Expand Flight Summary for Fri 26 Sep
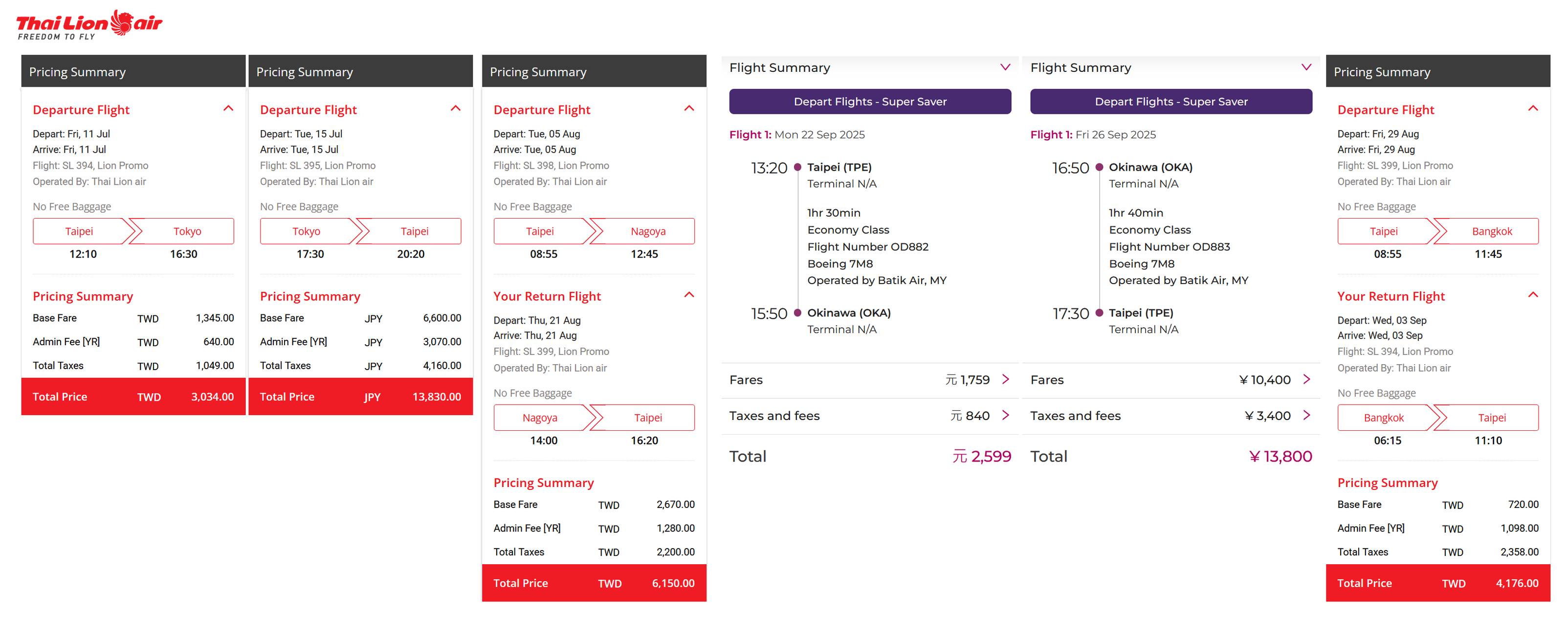Image resolution: width=1568 pixels, height=639 pixels. (1305, 67)
